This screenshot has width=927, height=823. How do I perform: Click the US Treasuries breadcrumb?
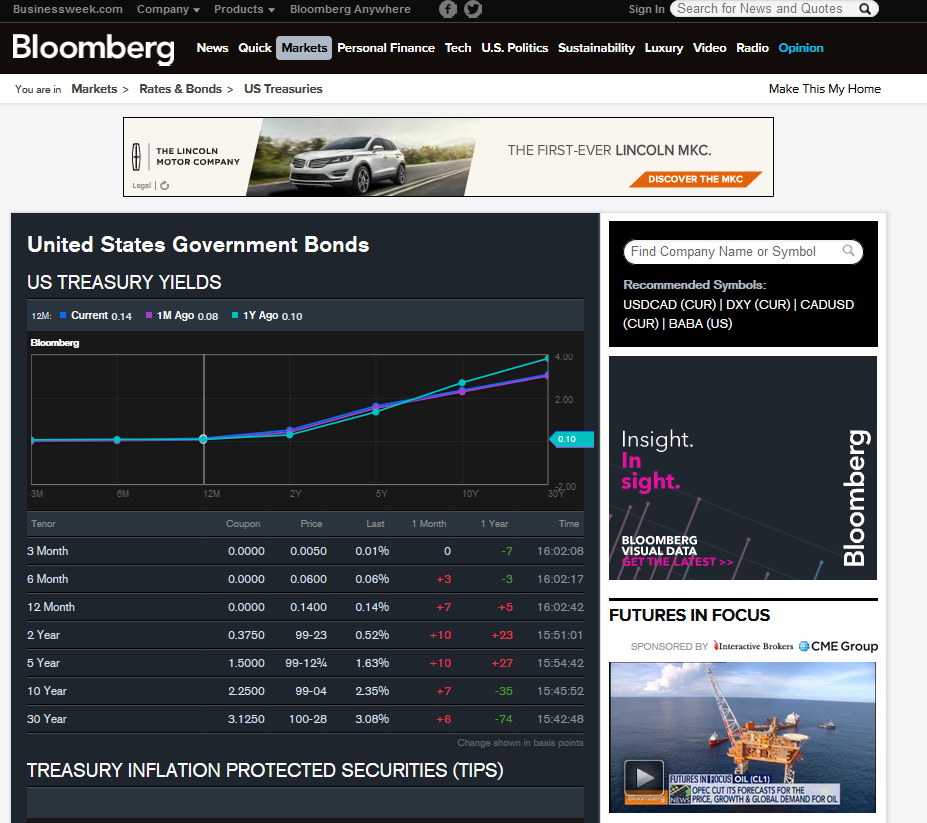pyautogui.click(x=283, y=89)
